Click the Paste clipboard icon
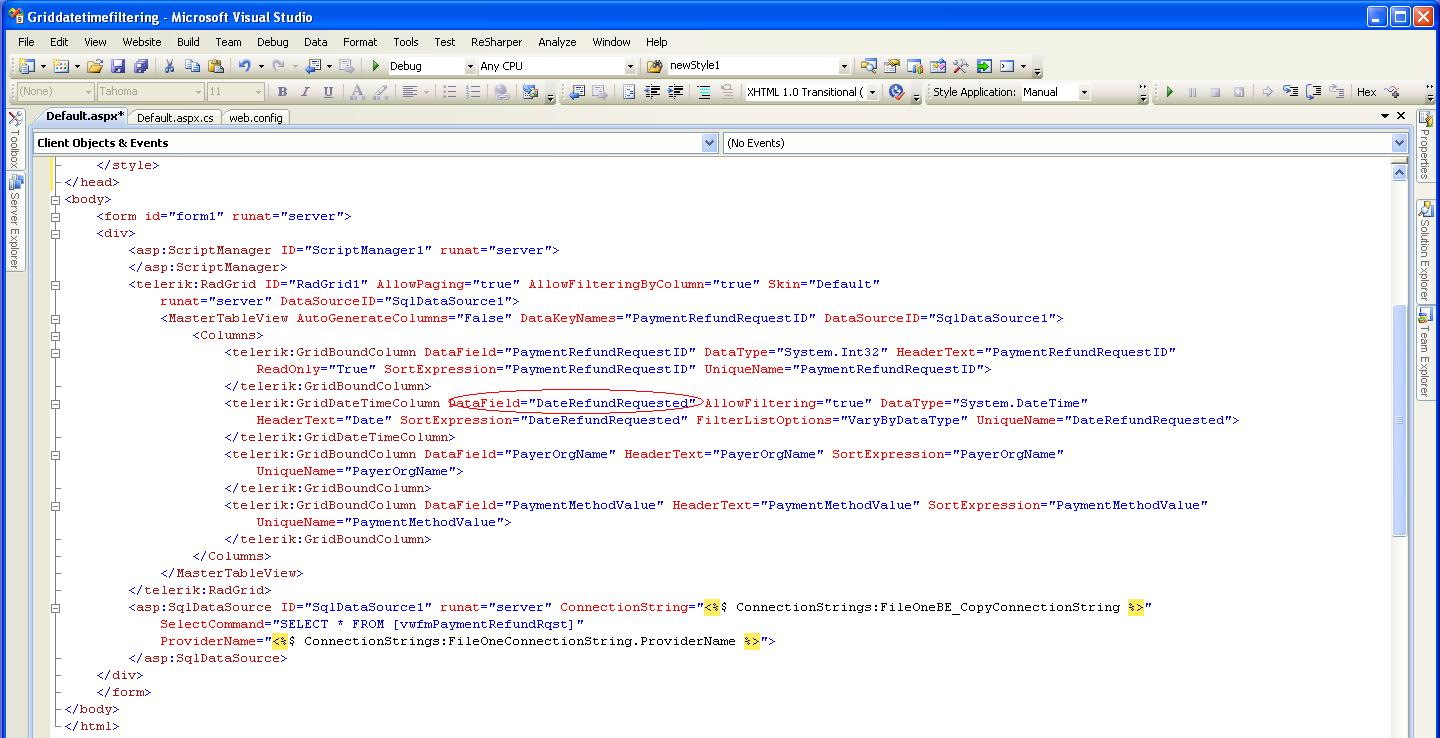The width and height of the screenshot is (1440, 738). 215,66
